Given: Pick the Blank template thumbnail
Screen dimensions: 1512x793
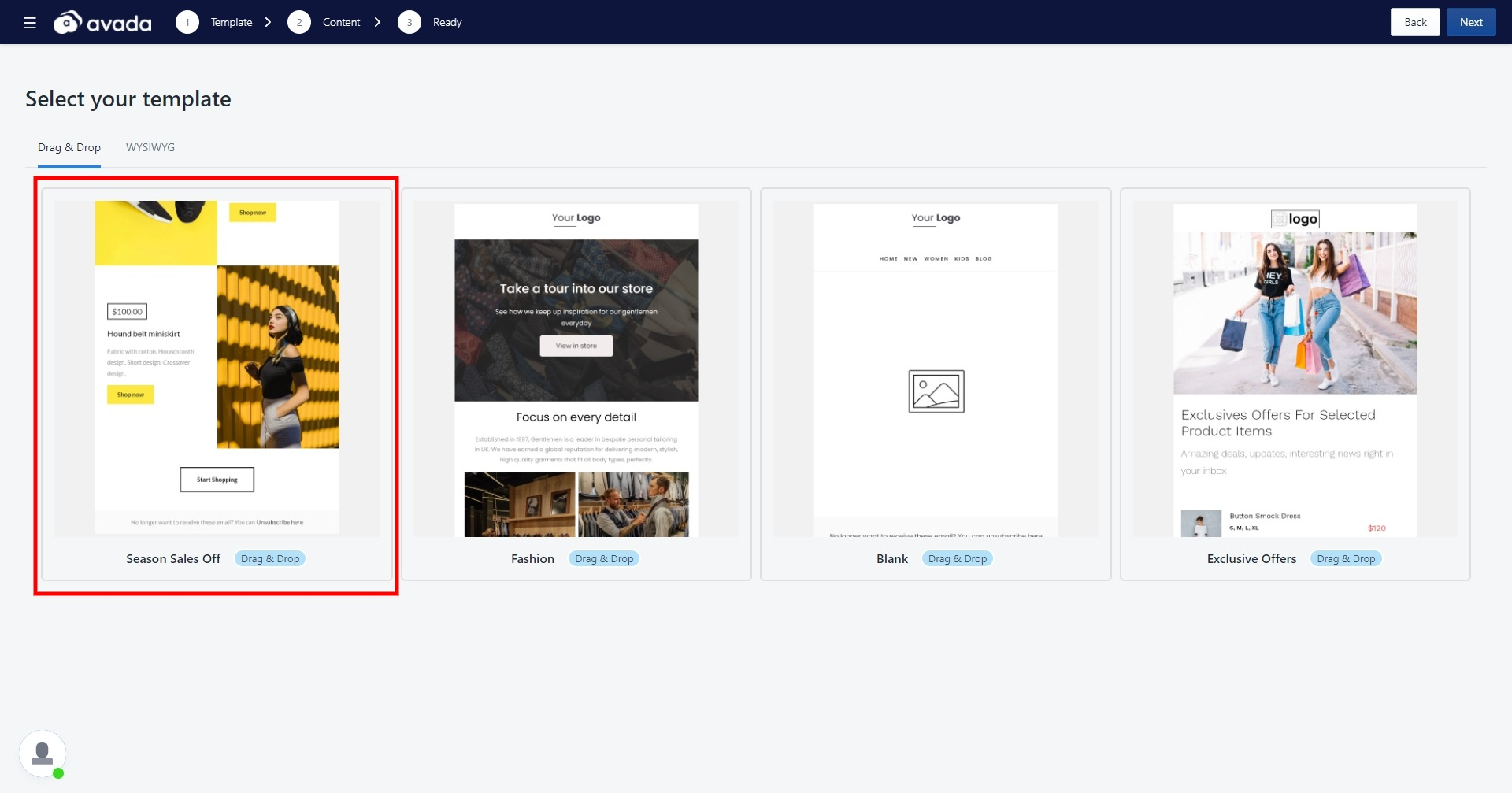Looking at the screenshot, I should pyautogui.click(x=936, y=369).
